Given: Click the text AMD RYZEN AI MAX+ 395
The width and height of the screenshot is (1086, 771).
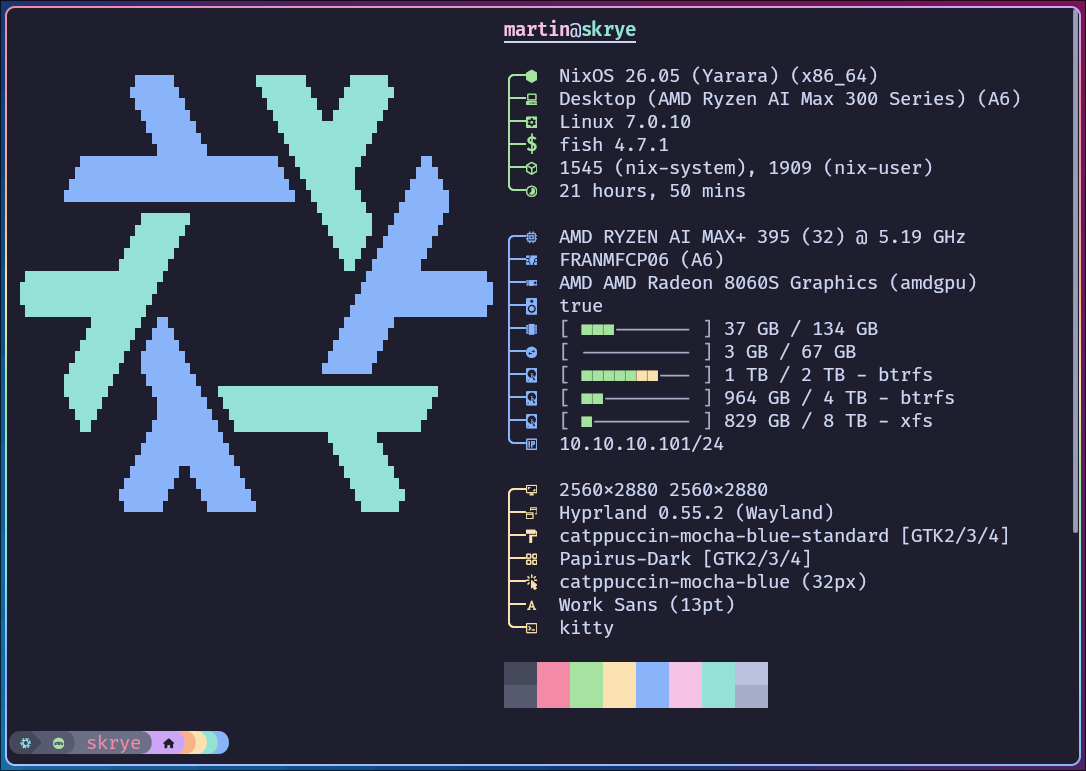Looking at the screenshot, I should 675,237.
